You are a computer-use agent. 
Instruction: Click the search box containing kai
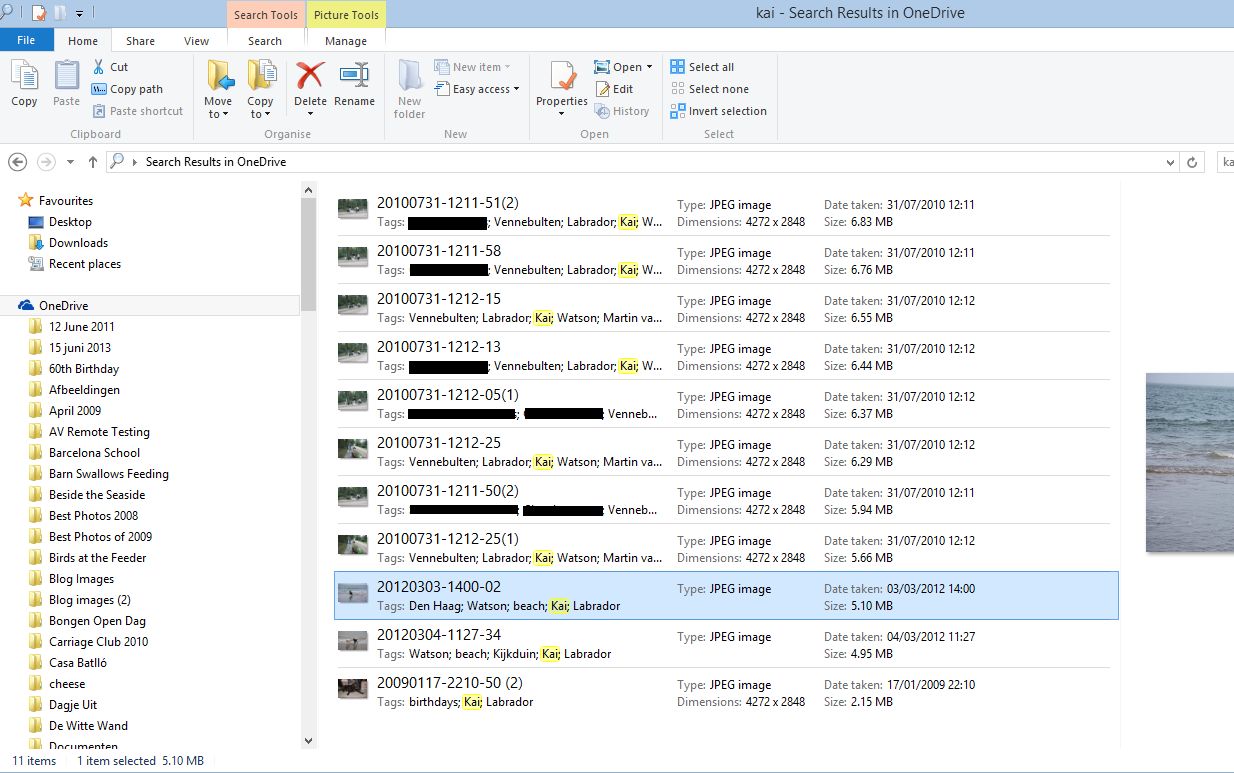1225,162
